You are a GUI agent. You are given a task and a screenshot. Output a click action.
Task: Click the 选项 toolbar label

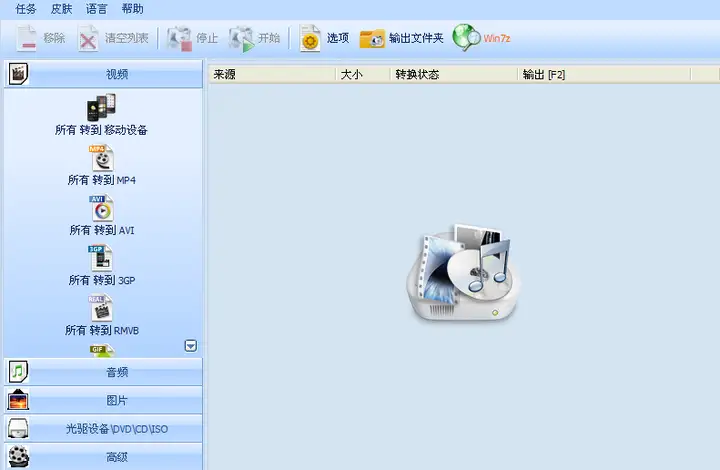338,38
